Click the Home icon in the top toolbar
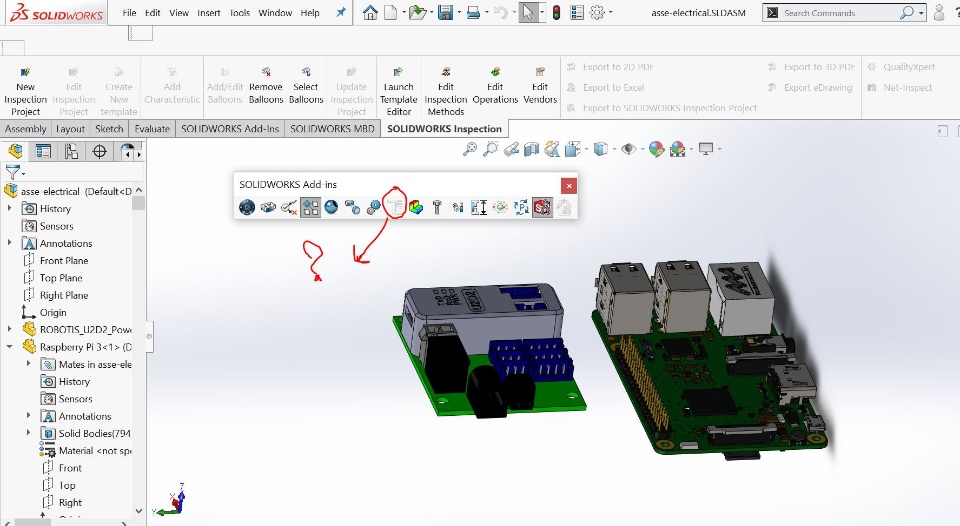This screenshot has width=960, height=526. coord(370,12)
